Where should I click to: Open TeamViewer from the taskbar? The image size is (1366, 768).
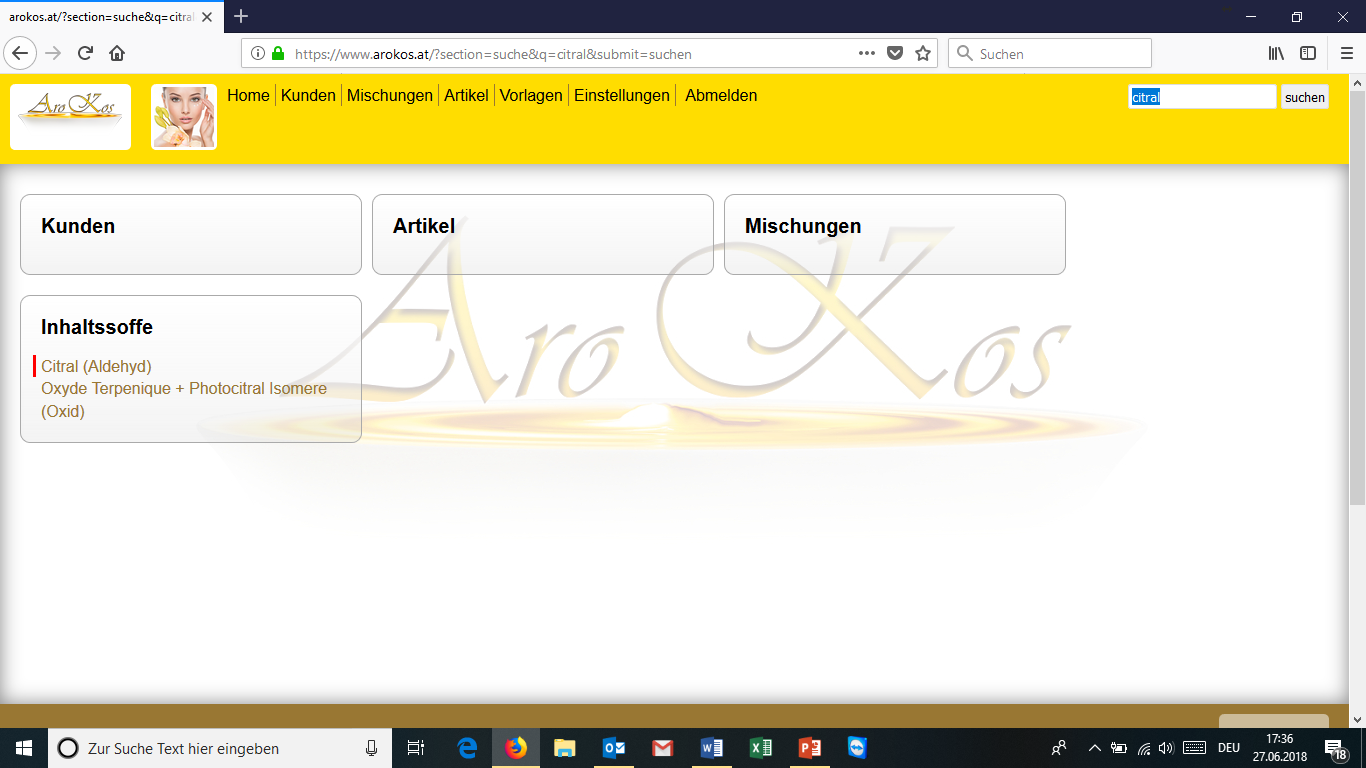tap(857, 748)
